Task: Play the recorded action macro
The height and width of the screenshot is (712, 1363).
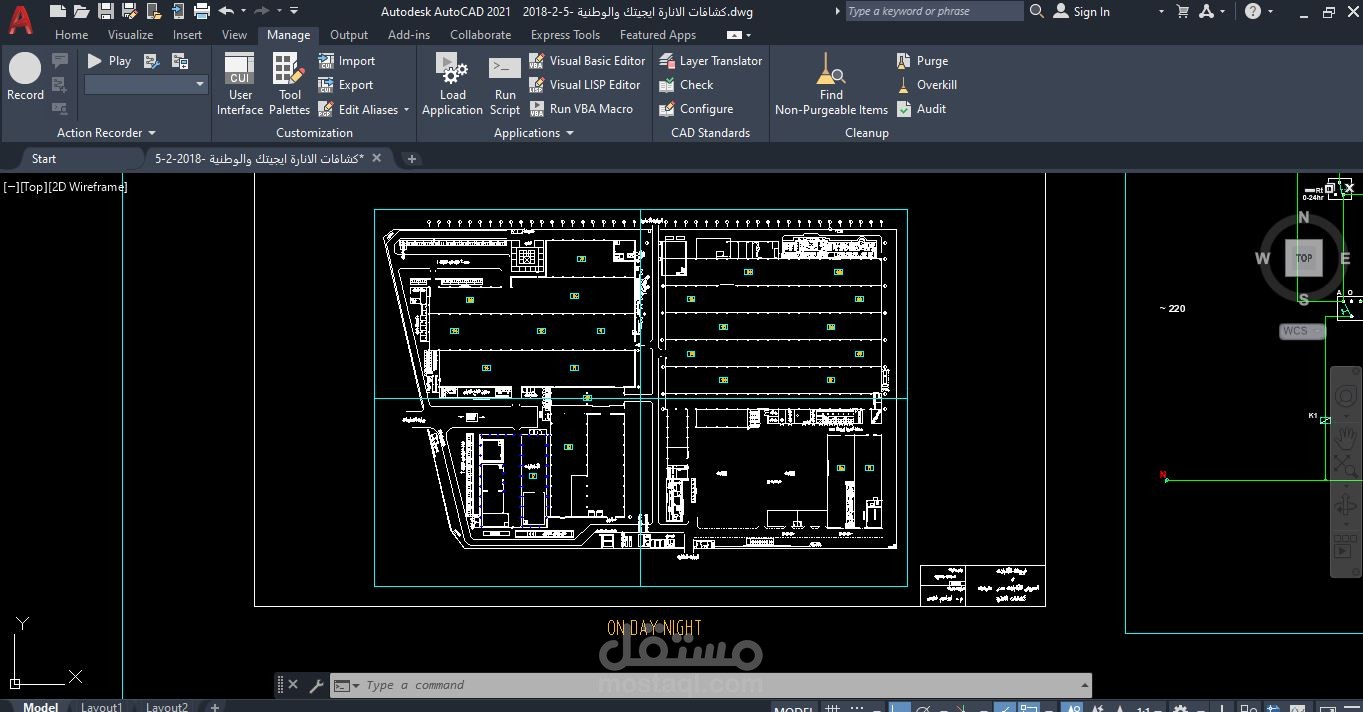Action: [110, 61]
